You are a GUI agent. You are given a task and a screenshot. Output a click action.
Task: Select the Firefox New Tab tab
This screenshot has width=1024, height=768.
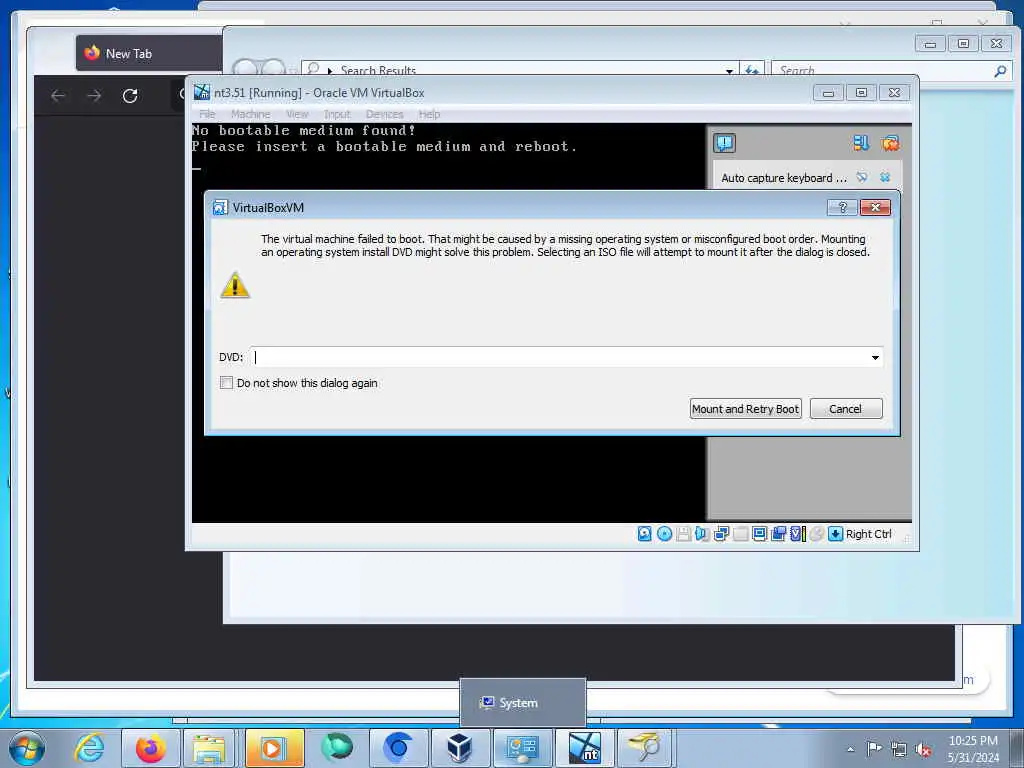coord(150,54)
